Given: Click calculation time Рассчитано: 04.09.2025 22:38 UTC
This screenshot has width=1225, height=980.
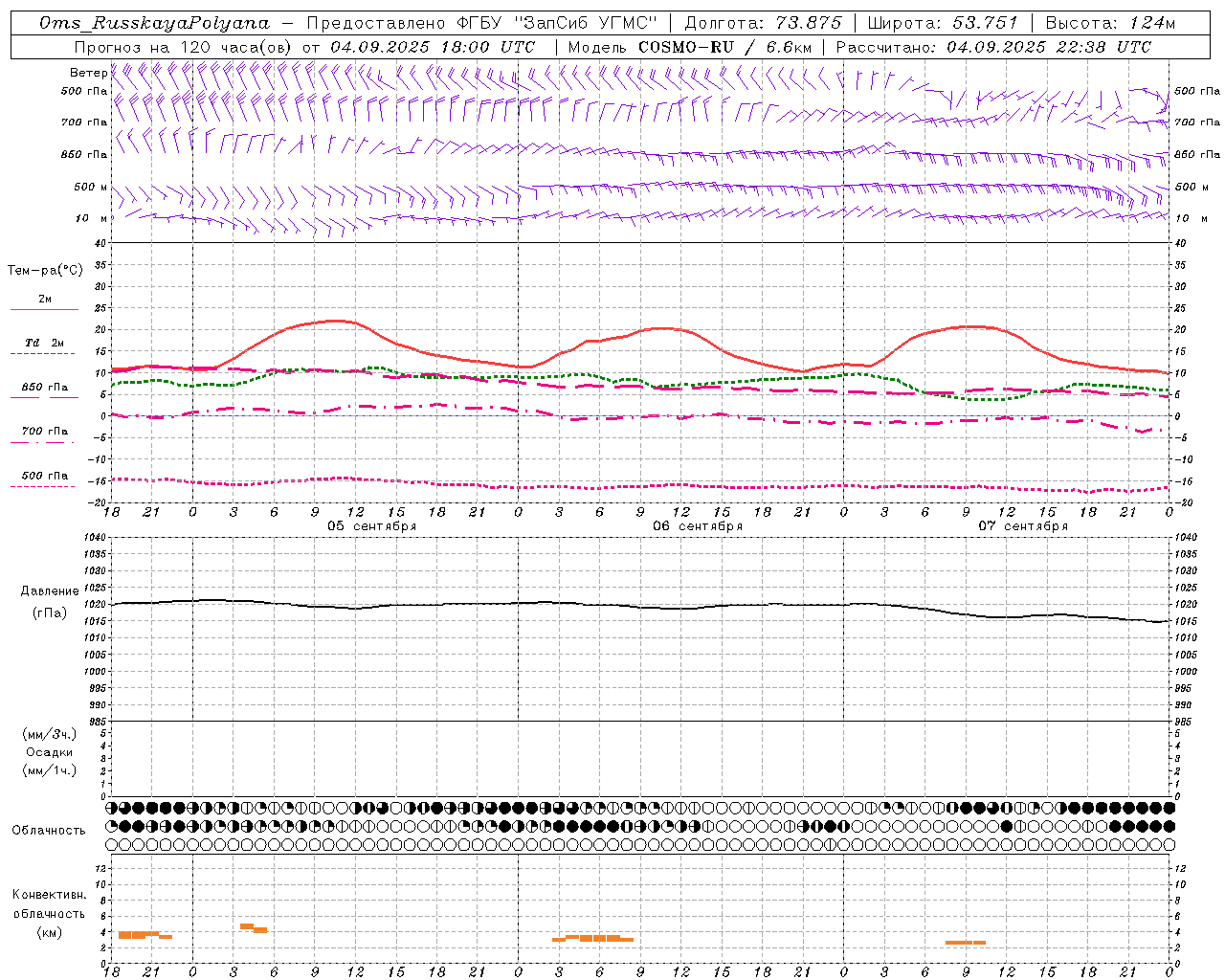Looking at the screenshot, I should click(x=993, y=47).
